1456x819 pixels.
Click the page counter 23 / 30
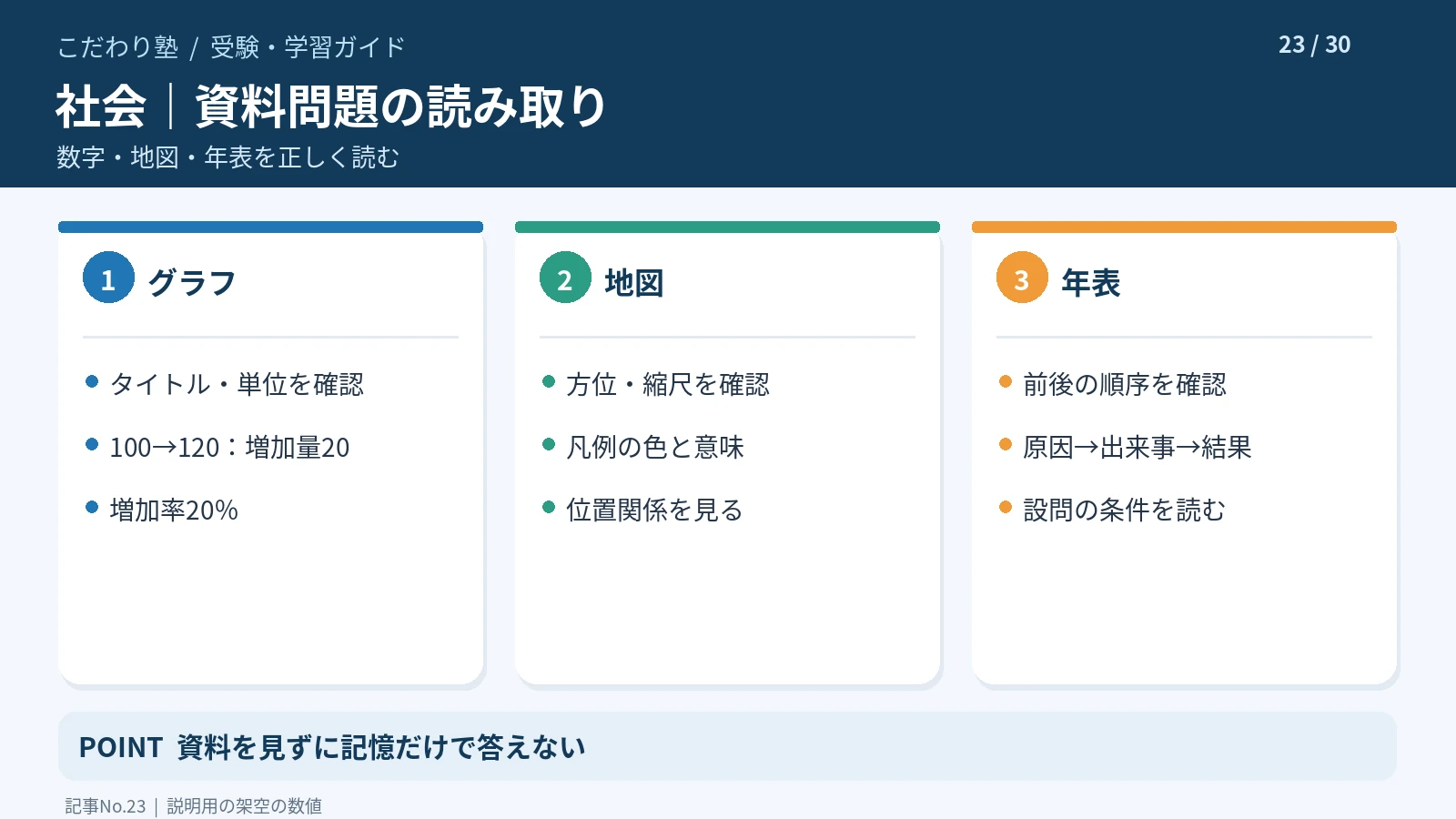[x=1314, y=45]
